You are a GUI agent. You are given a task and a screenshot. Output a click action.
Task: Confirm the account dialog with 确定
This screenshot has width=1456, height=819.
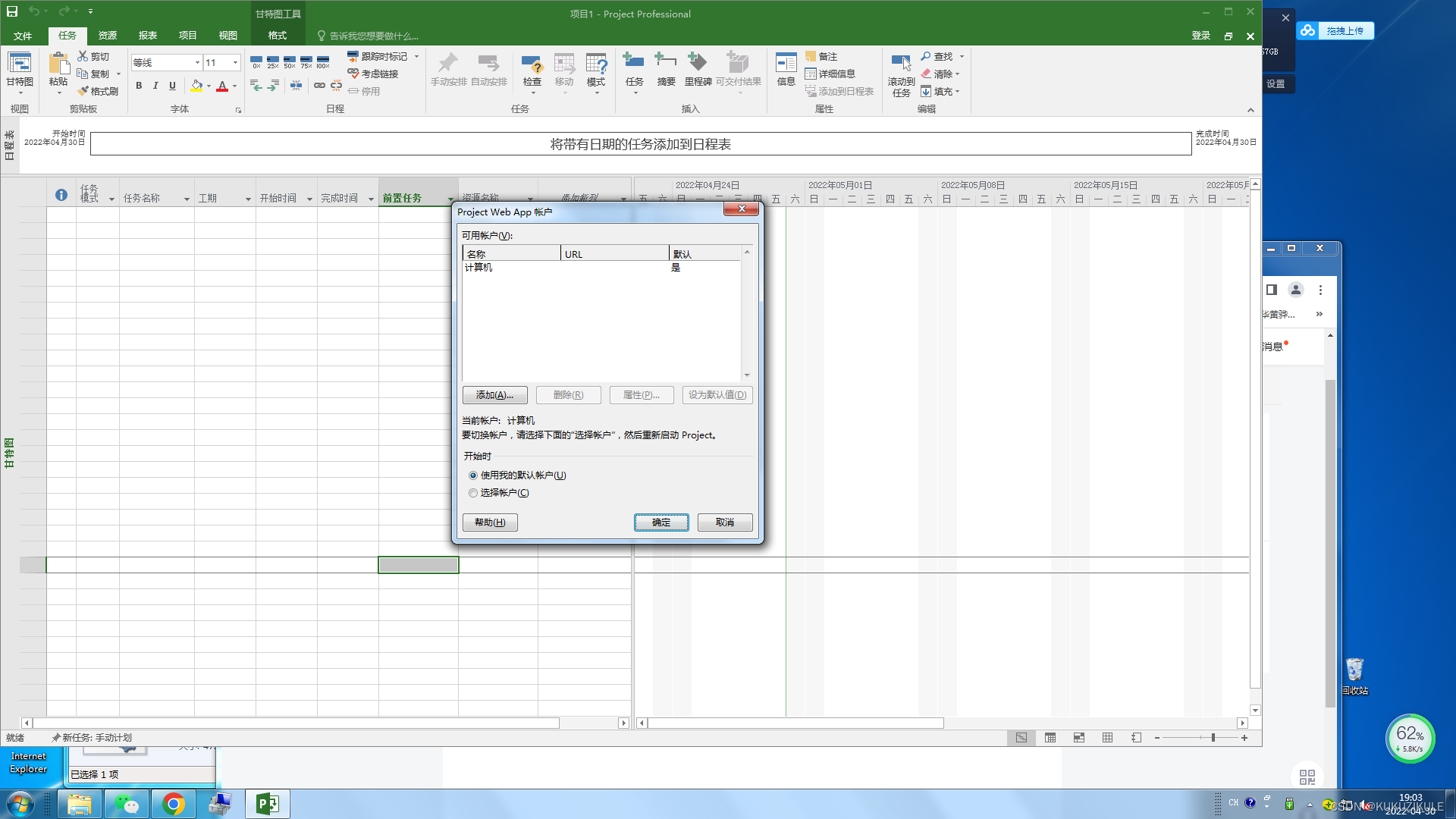tap(661, 522)
